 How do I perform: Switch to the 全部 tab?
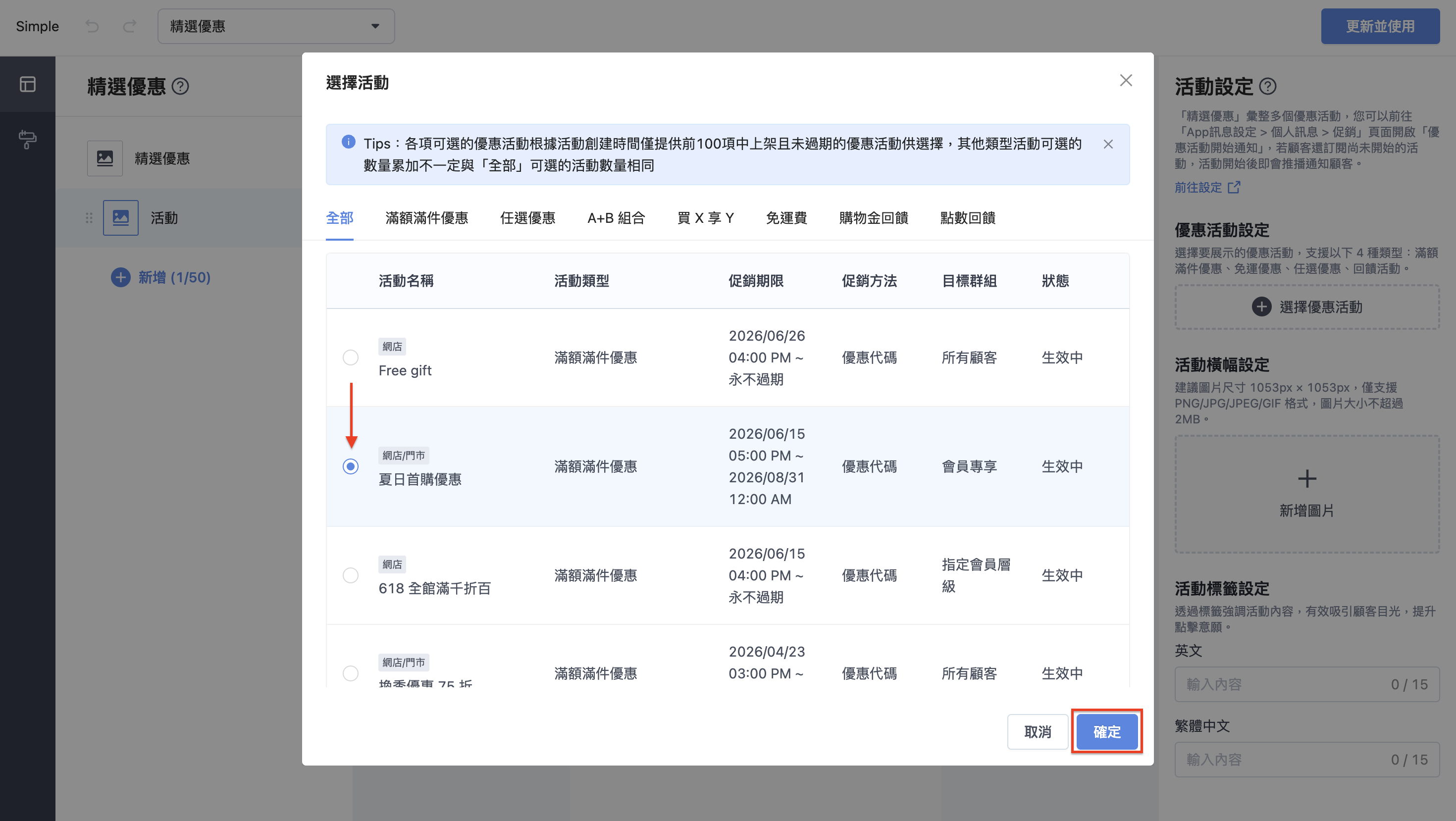(340, 218)
